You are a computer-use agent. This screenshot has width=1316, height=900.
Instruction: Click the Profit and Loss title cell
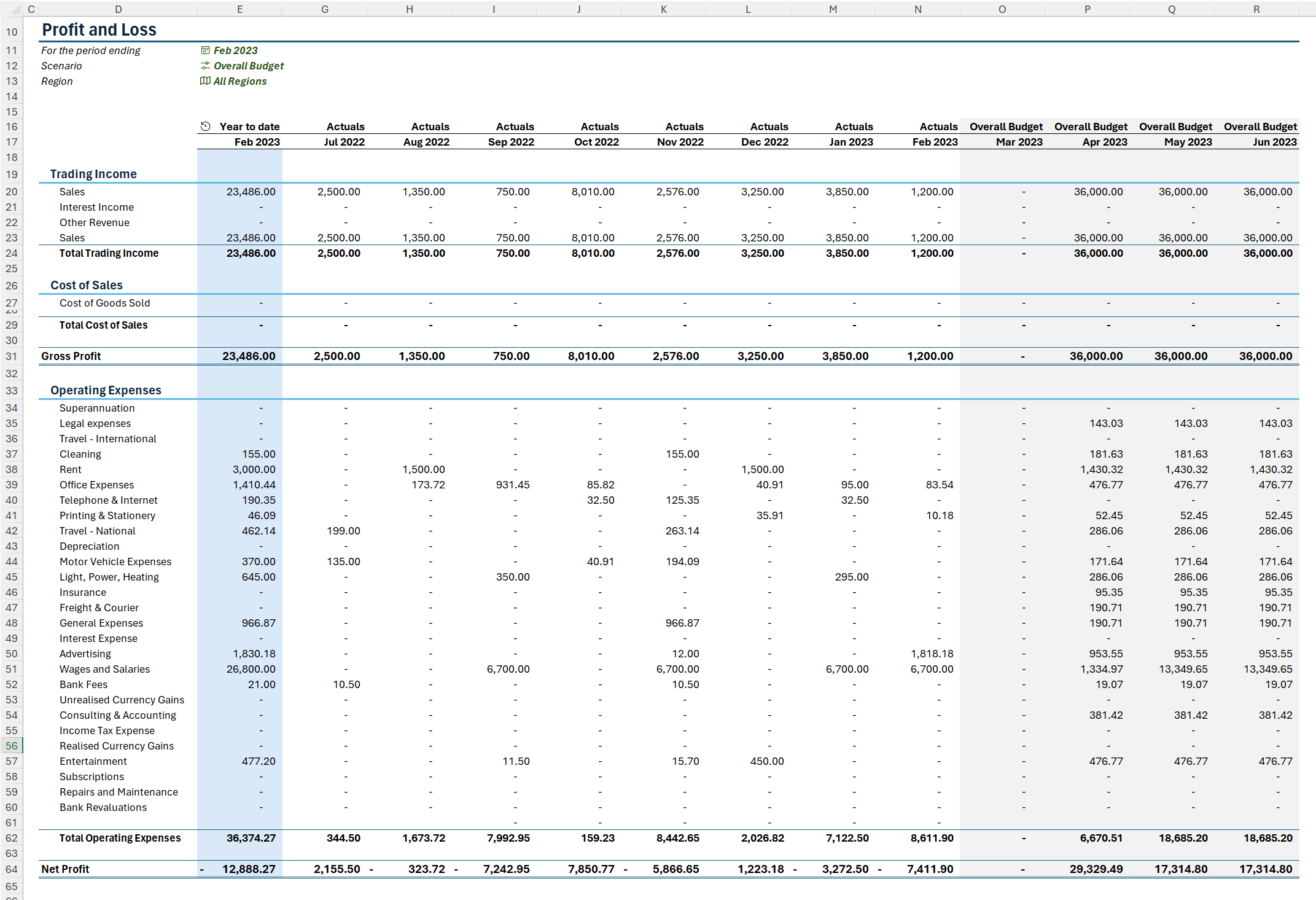[x=99, y=29]
